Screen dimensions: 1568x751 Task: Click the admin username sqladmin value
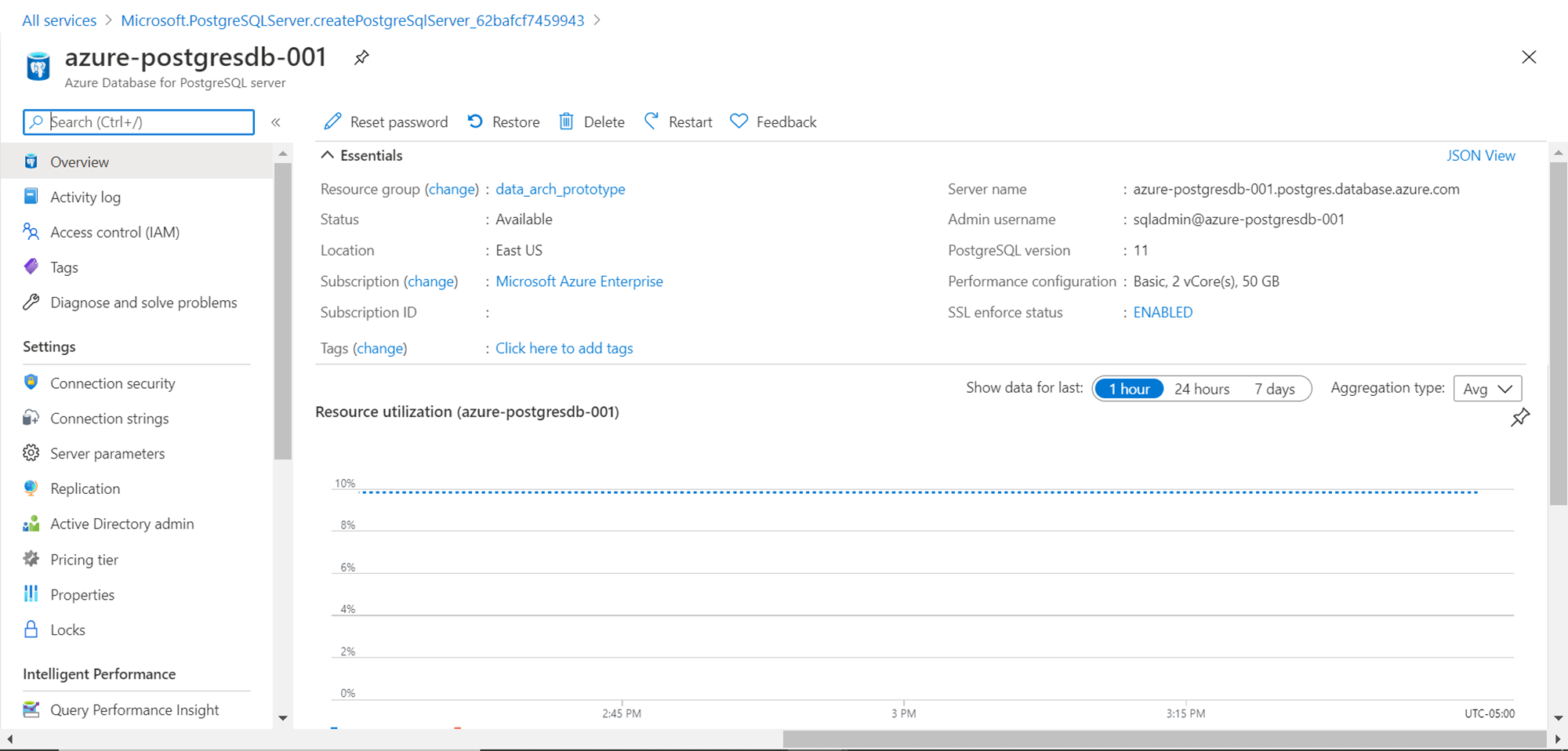point(1239,219)
